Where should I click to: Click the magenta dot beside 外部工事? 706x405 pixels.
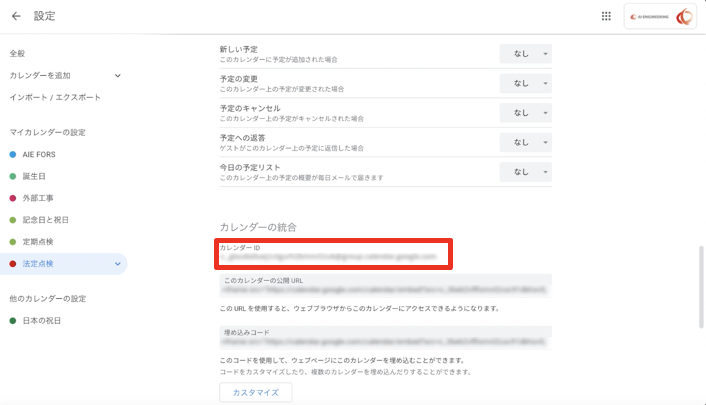pyautogui.click(x=13, y=198)
